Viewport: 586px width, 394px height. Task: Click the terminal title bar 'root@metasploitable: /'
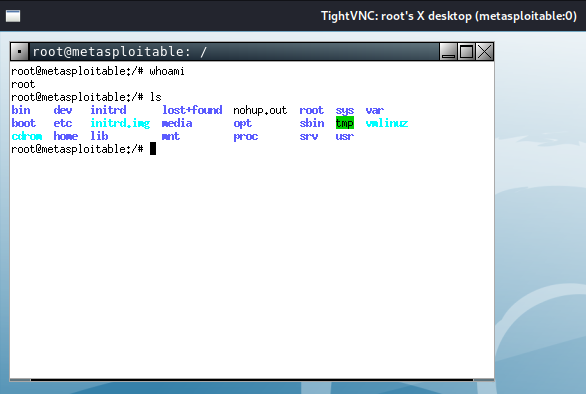click(x=234, y=52)
